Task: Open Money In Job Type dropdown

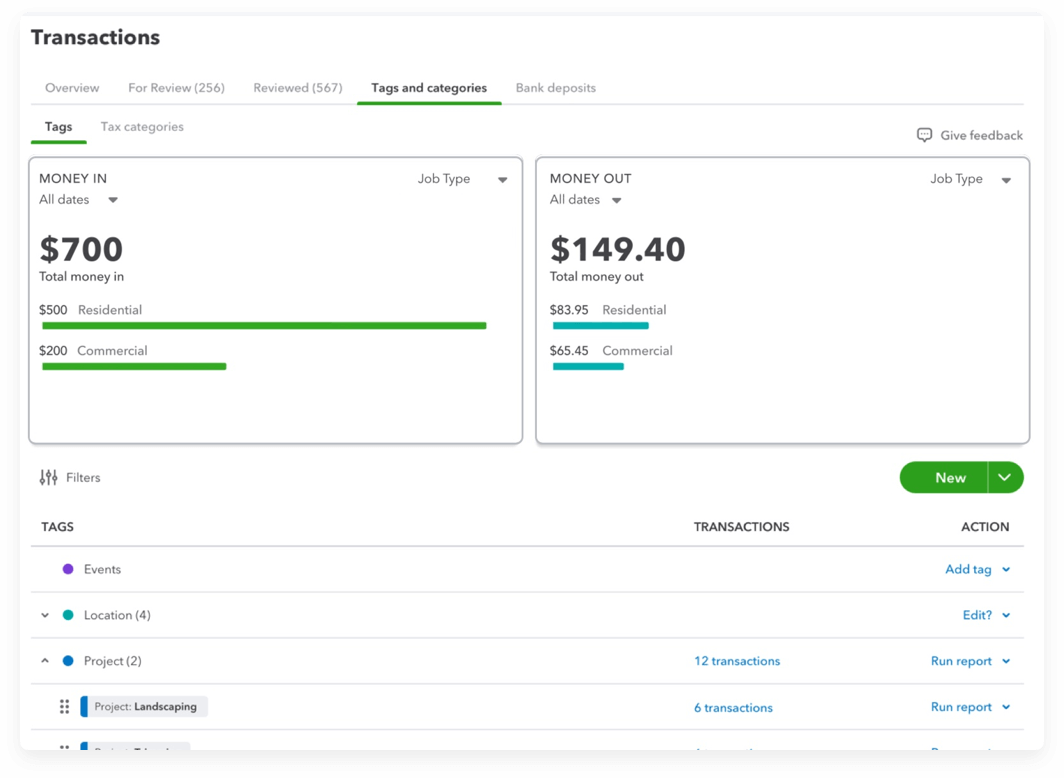Action: (x=502, y=180)
